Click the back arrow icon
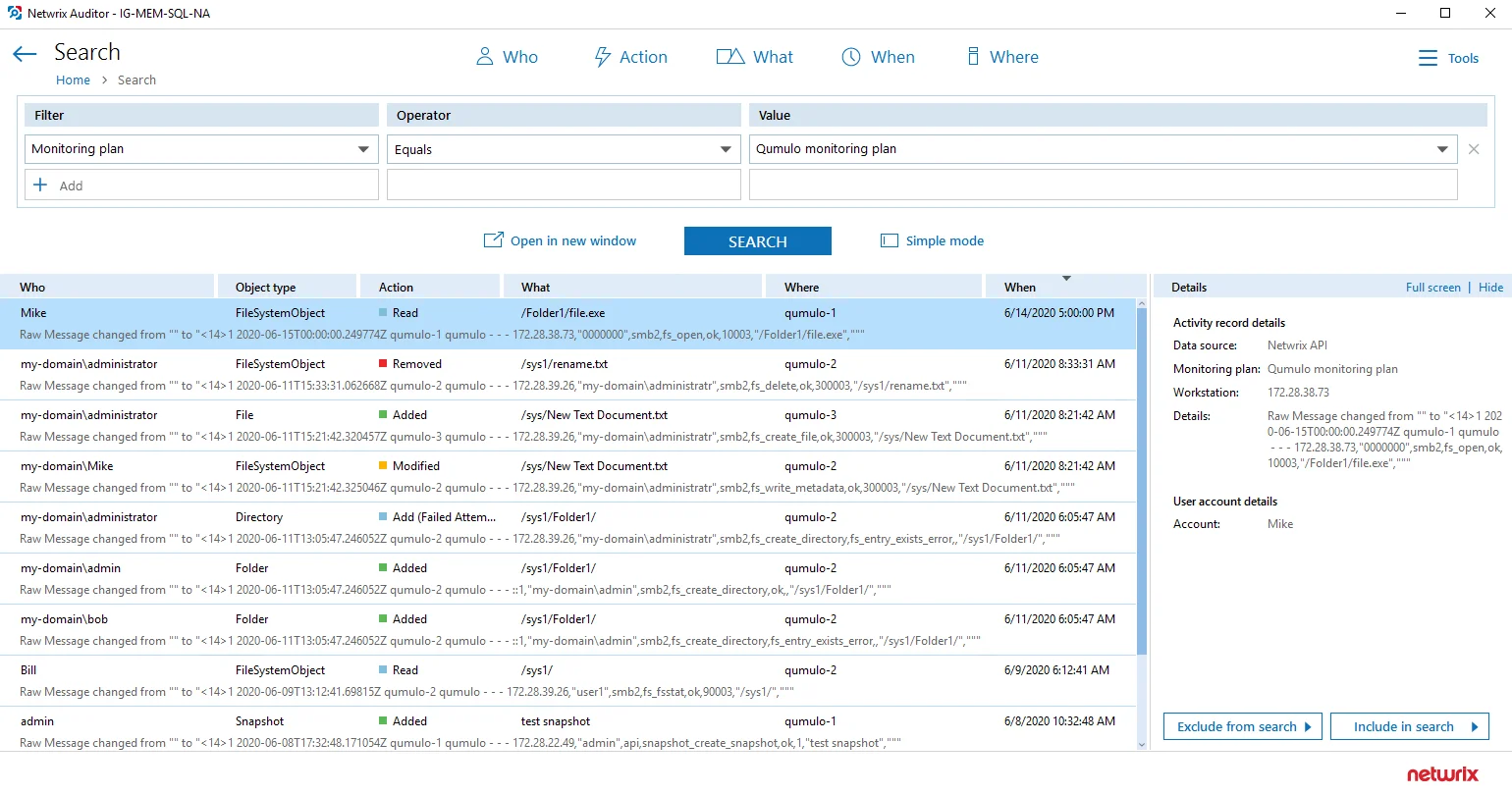 click(x=25, y=54)
